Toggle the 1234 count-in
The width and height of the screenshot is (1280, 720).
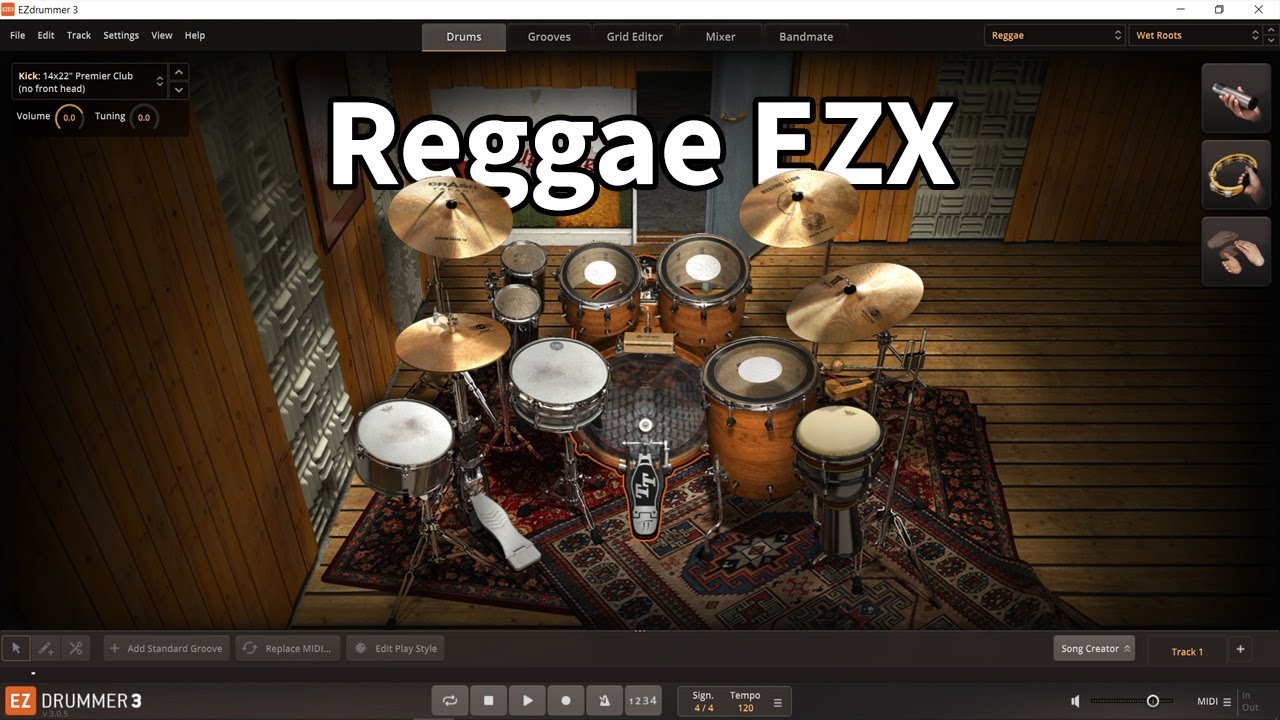click(x=642, y=701)
